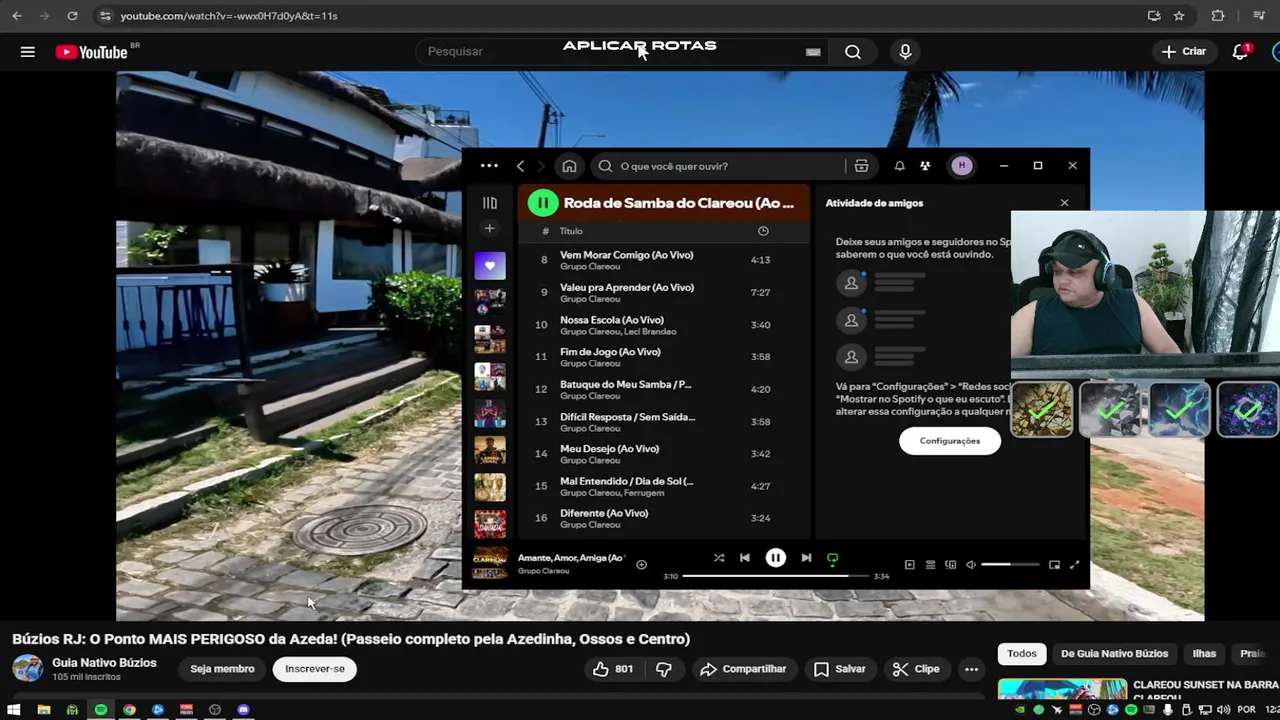Open Spotify Browse icon beside search box
1280x720 pixels.
[861, 166]
